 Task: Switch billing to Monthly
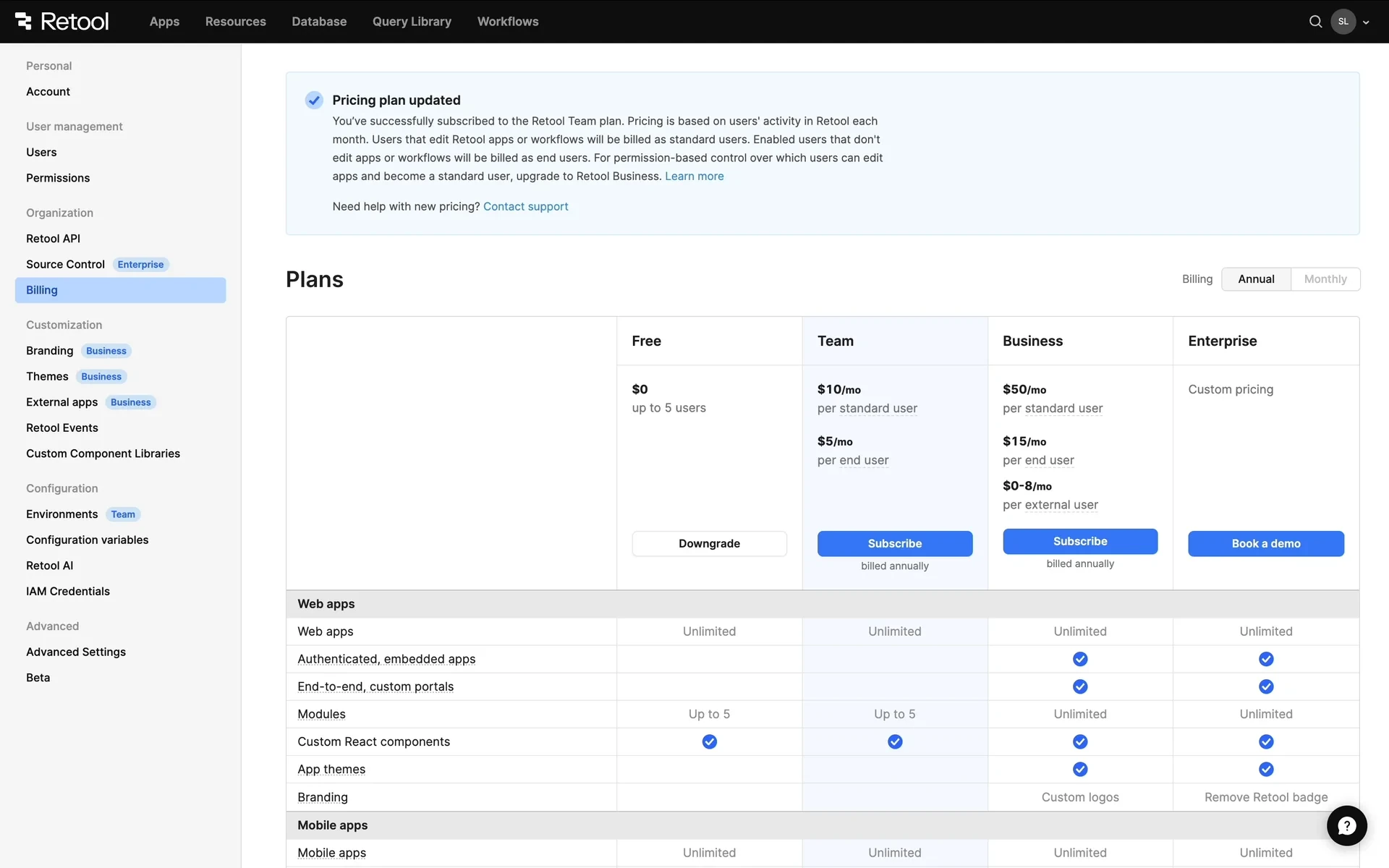tap(1325, 279)
